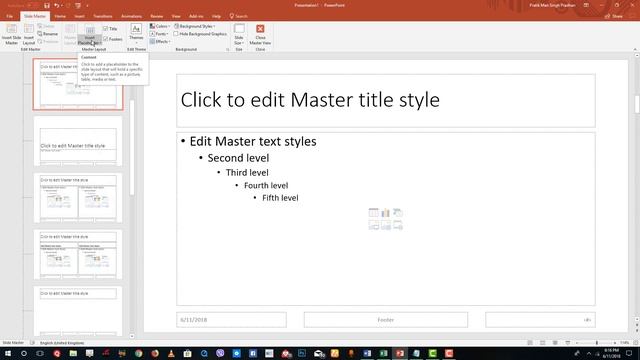Open Firefox from the taskbar
Image resolution: width=640 pixels, height=360 pixels.
[x=155, y=353]
